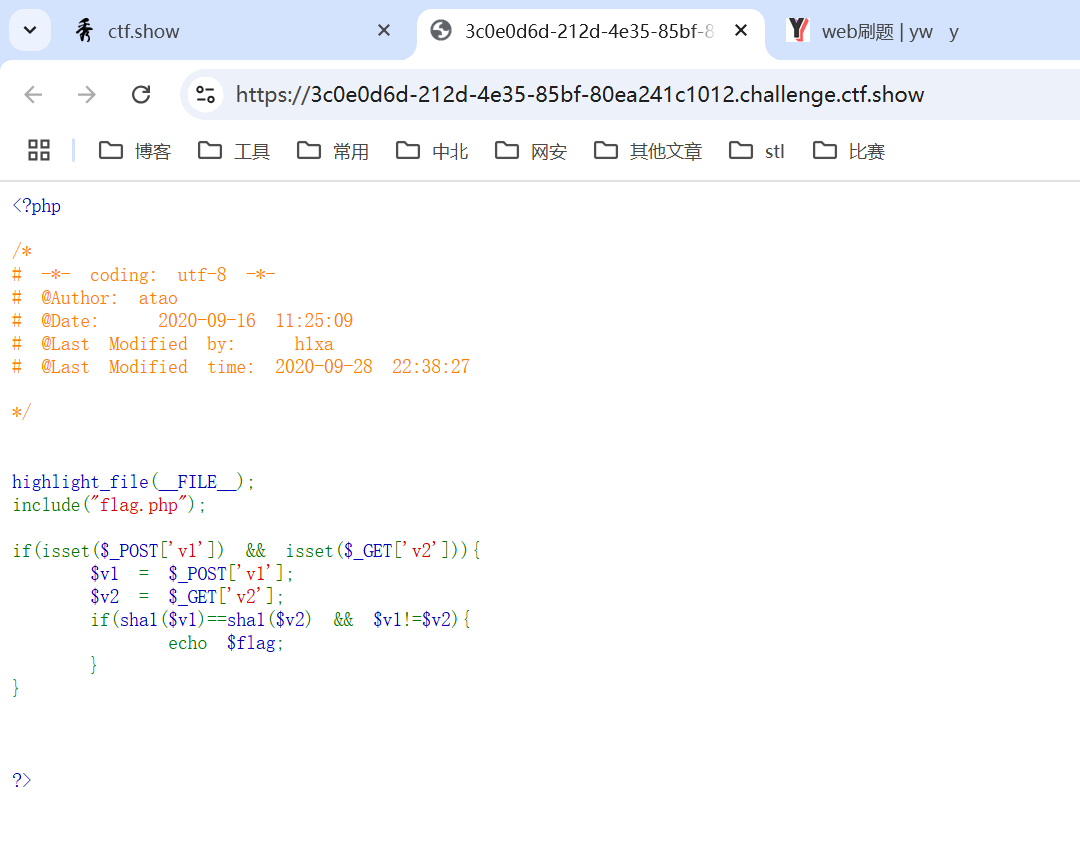The width and height of the screenshot is (1080, 849).
Task: Click the opening <?php tag text
Action: click(37, 206)
